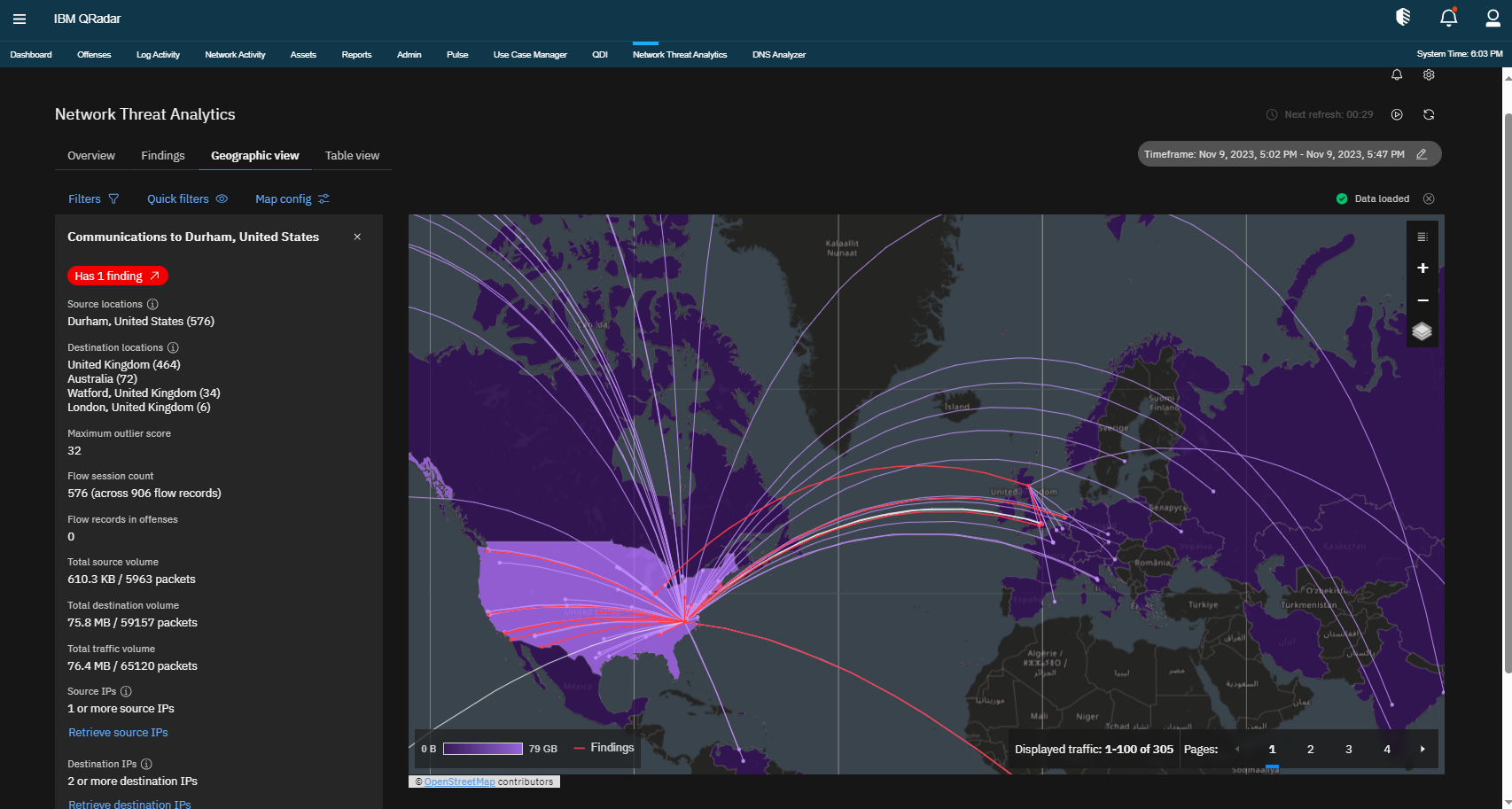This screenshot has width=1512, height=809.
Task: Dismiss the Data loaded notification
Action: [1429, 198]
